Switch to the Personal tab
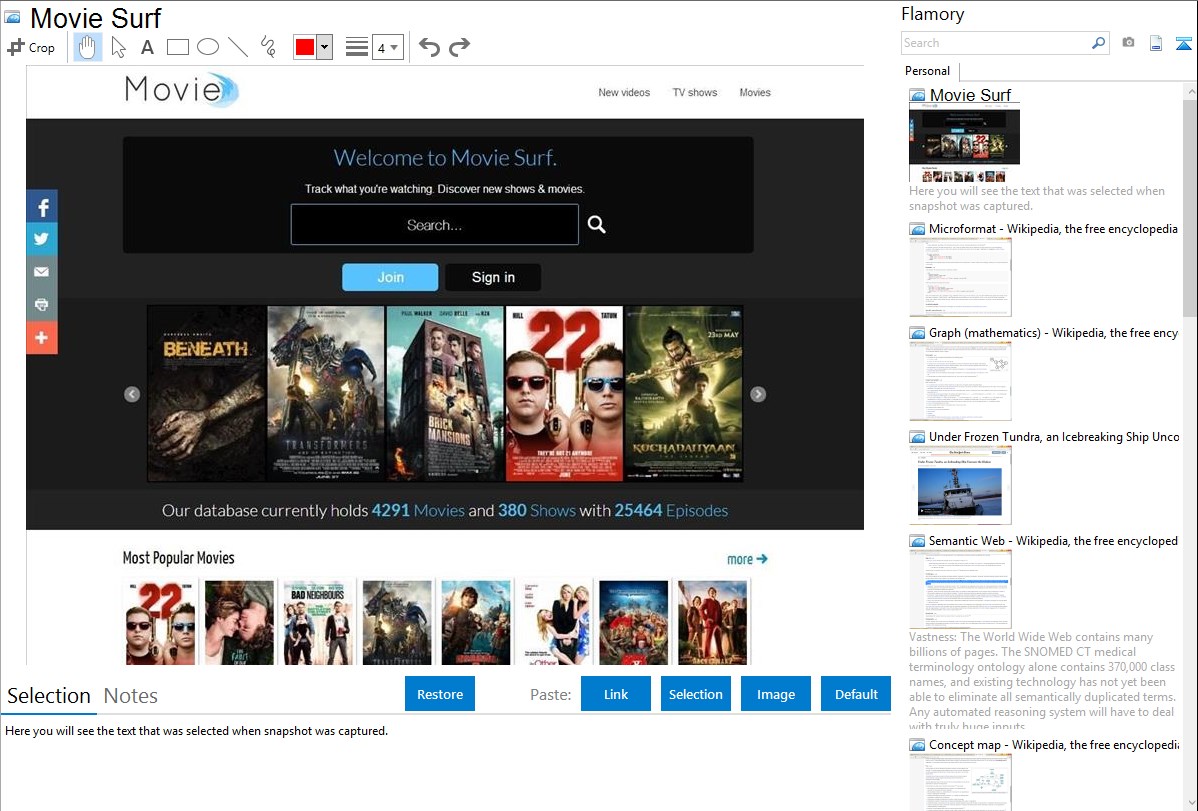The width and height of the screenshot is (1198, 811). 928,71
